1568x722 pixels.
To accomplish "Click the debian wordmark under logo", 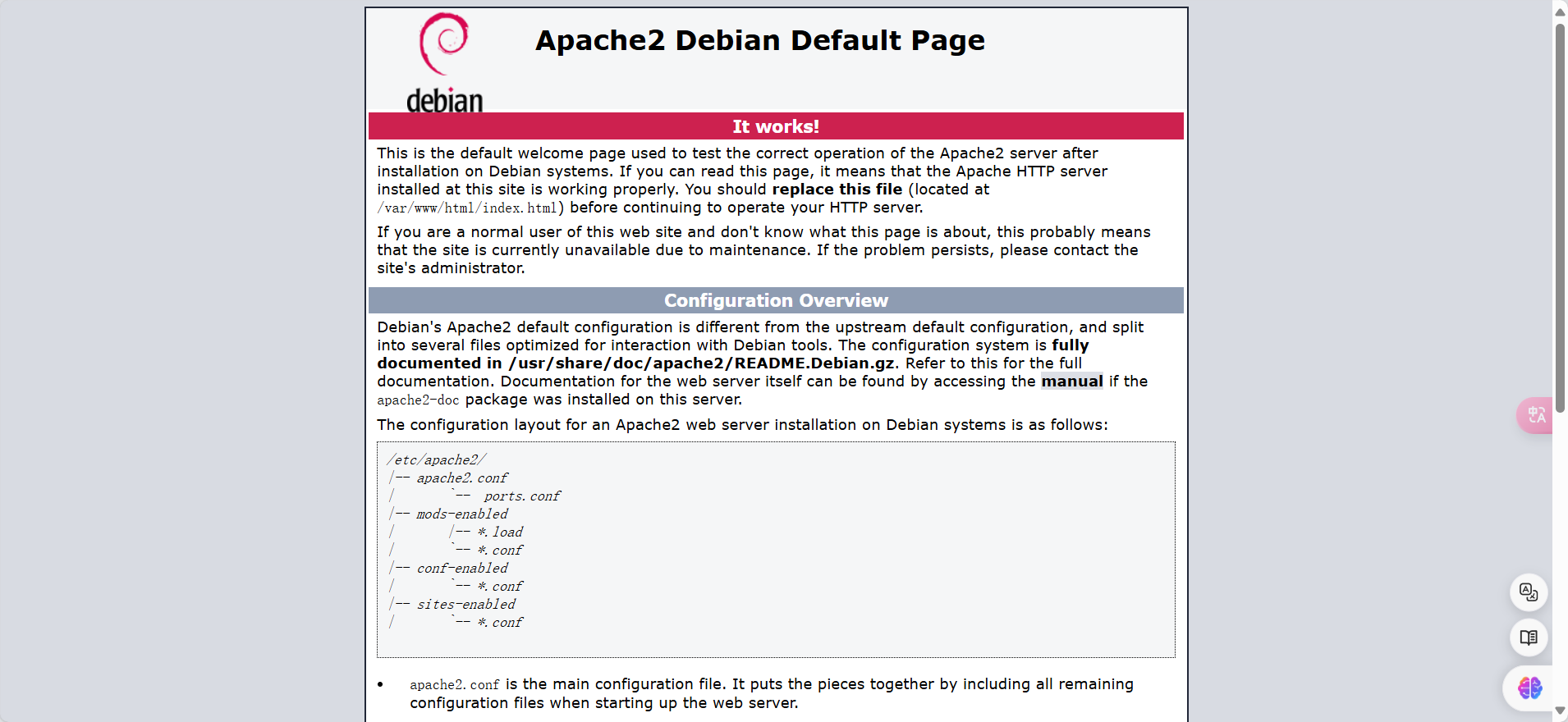I will [444, 100].
